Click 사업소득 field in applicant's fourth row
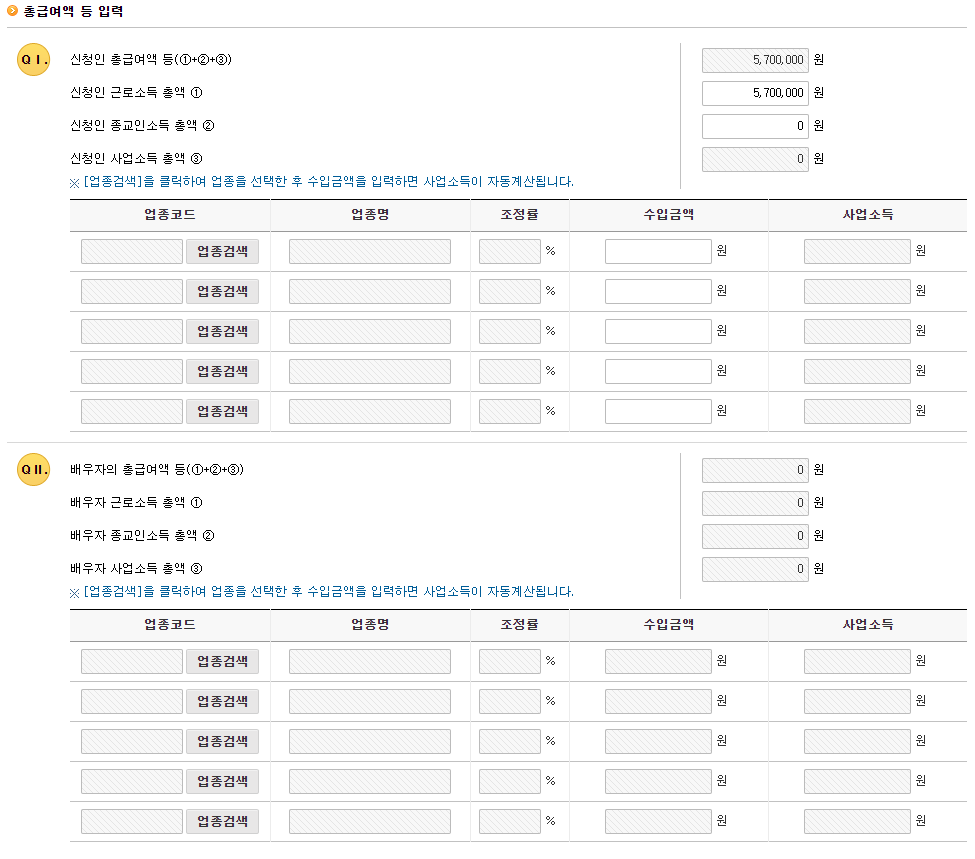The height and width of the screenshot is (859, 975). coord(857,371)
